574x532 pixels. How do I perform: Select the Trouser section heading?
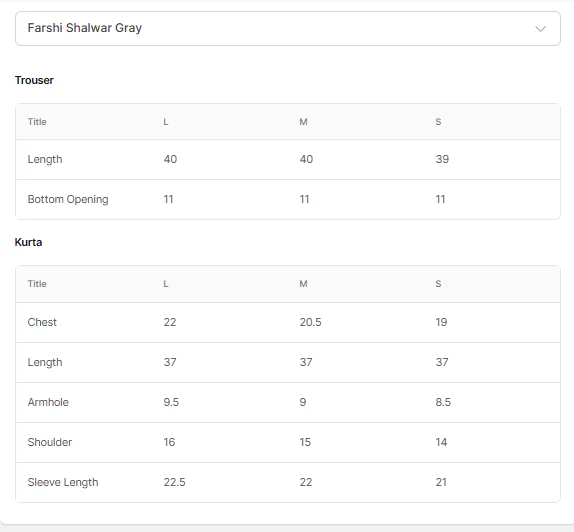[34, 80]
